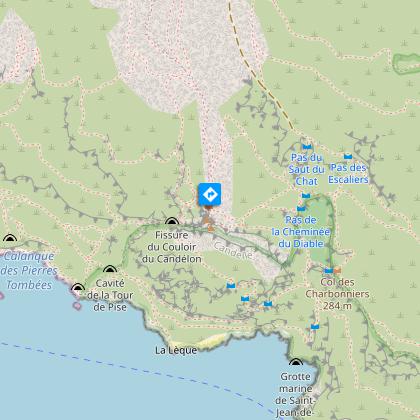Click the cave icon at Grotte marine
The height and width of the screenshot is (420, 420).
coord(296,362)
